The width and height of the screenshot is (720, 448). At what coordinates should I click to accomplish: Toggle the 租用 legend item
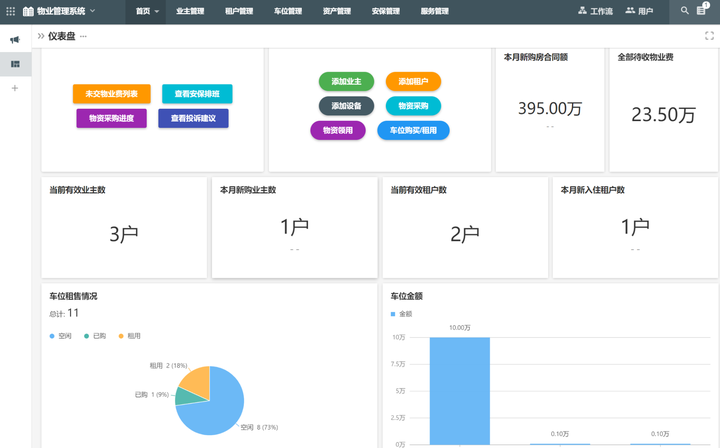click(129, 336)
